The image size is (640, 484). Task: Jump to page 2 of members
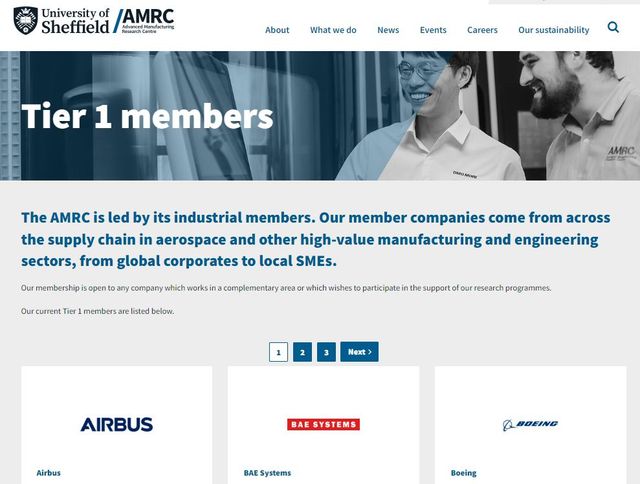tap(302, 352)
